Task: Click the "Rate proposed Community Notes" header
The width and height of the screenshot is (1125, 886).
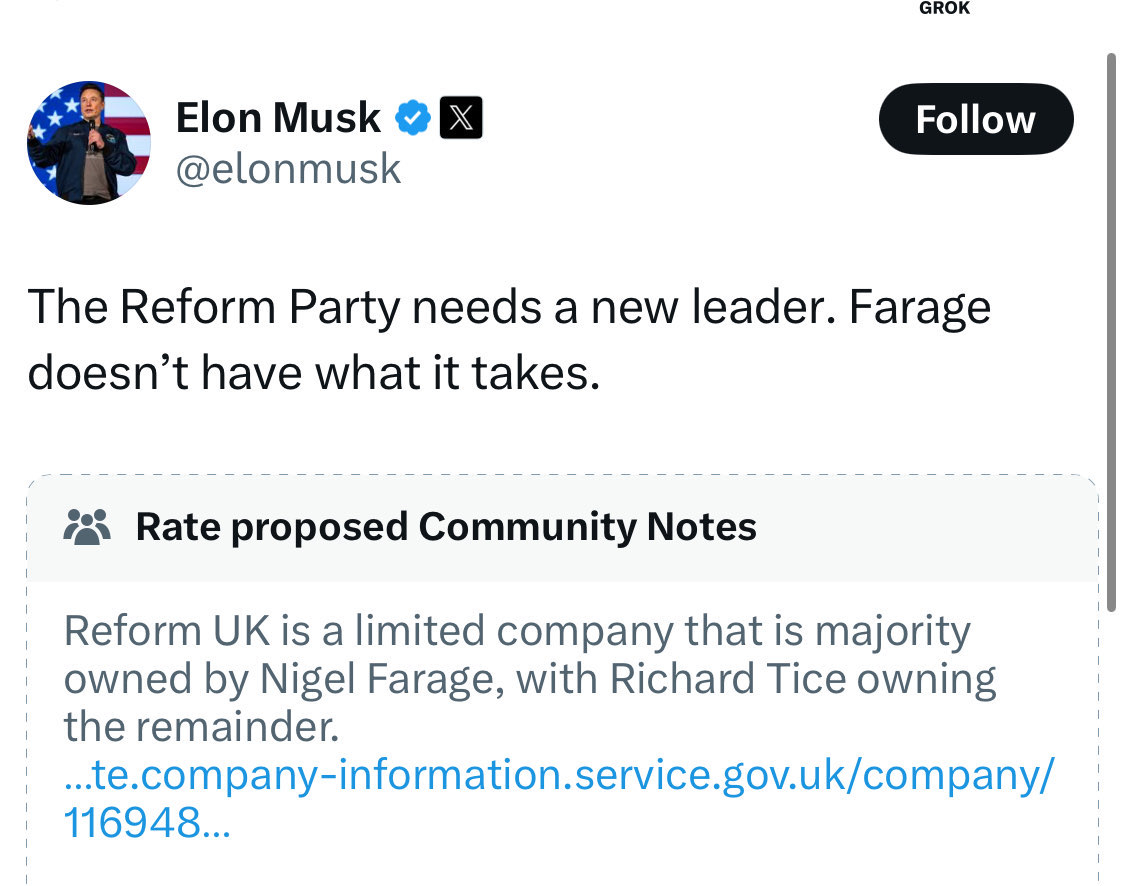Action: (x=446, y=526)
